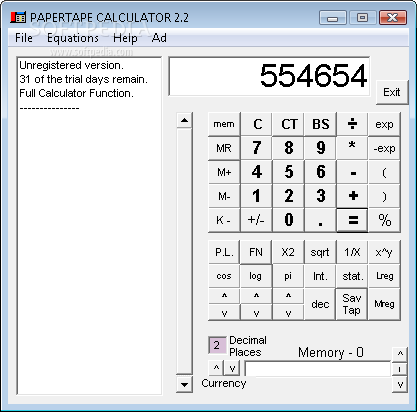Click the x^y power button
The width and height of the screenshot is (417, 412).
coord(384,252)
